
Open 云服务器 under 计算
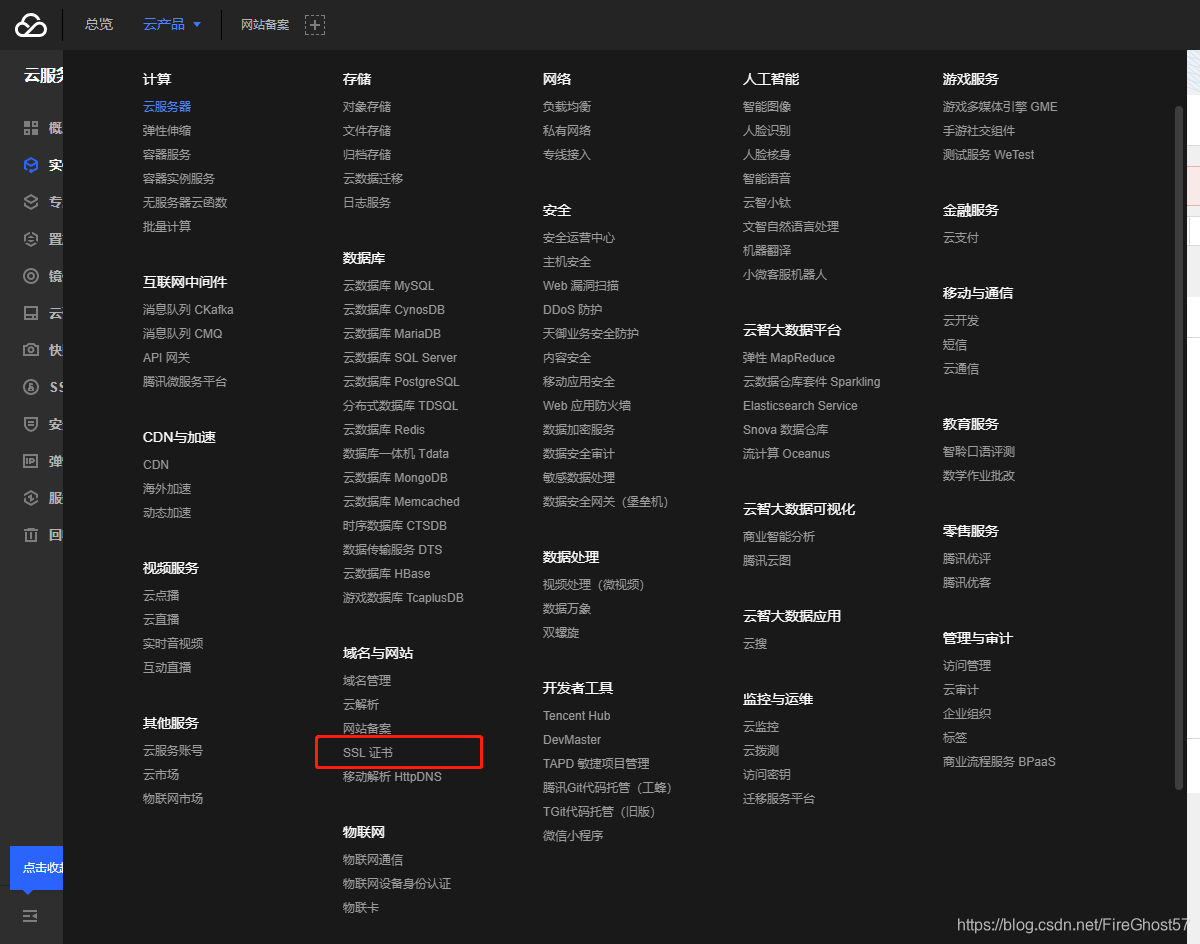pos(167,106)
